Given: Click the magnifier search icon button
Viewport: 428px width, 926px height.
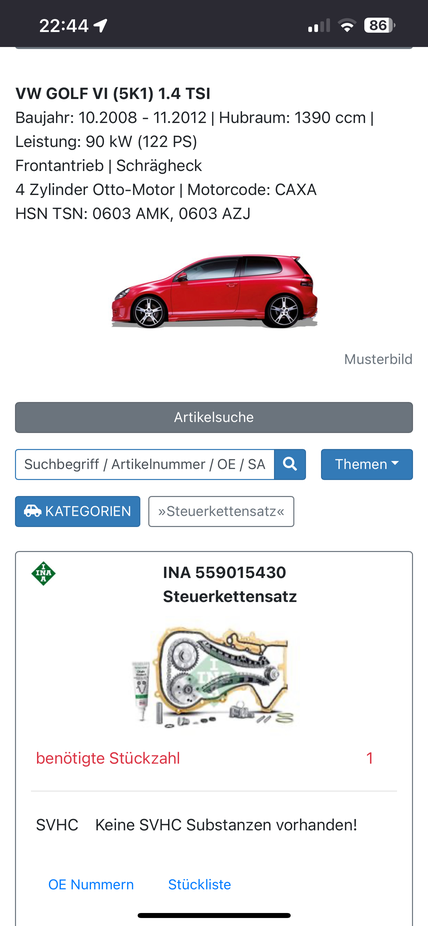Looking at the screenshot, I should tap(290, 464).
